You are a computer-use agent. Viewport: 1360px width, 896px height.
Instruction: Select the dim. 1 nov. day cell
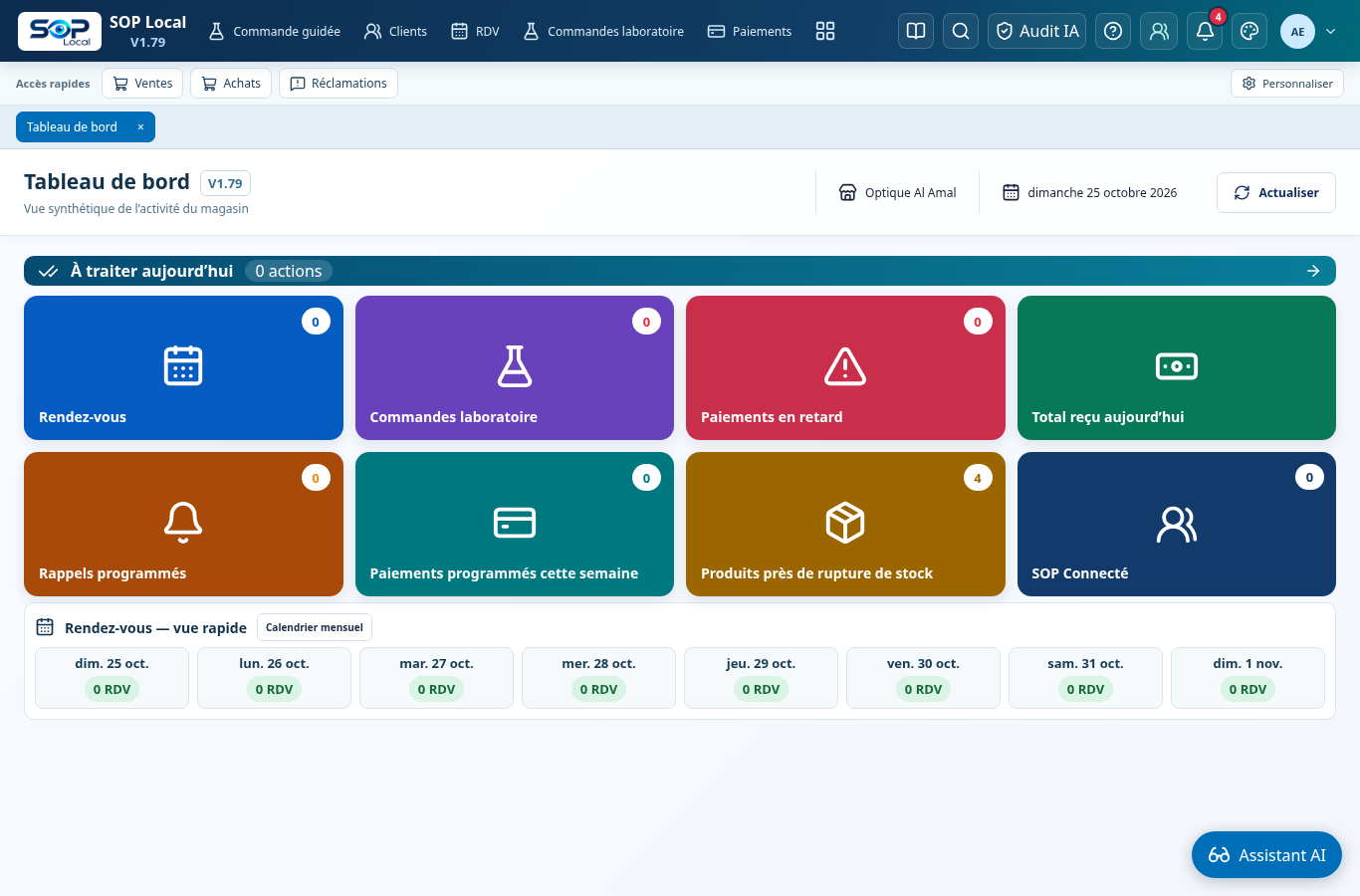(x=1247, y=678)
